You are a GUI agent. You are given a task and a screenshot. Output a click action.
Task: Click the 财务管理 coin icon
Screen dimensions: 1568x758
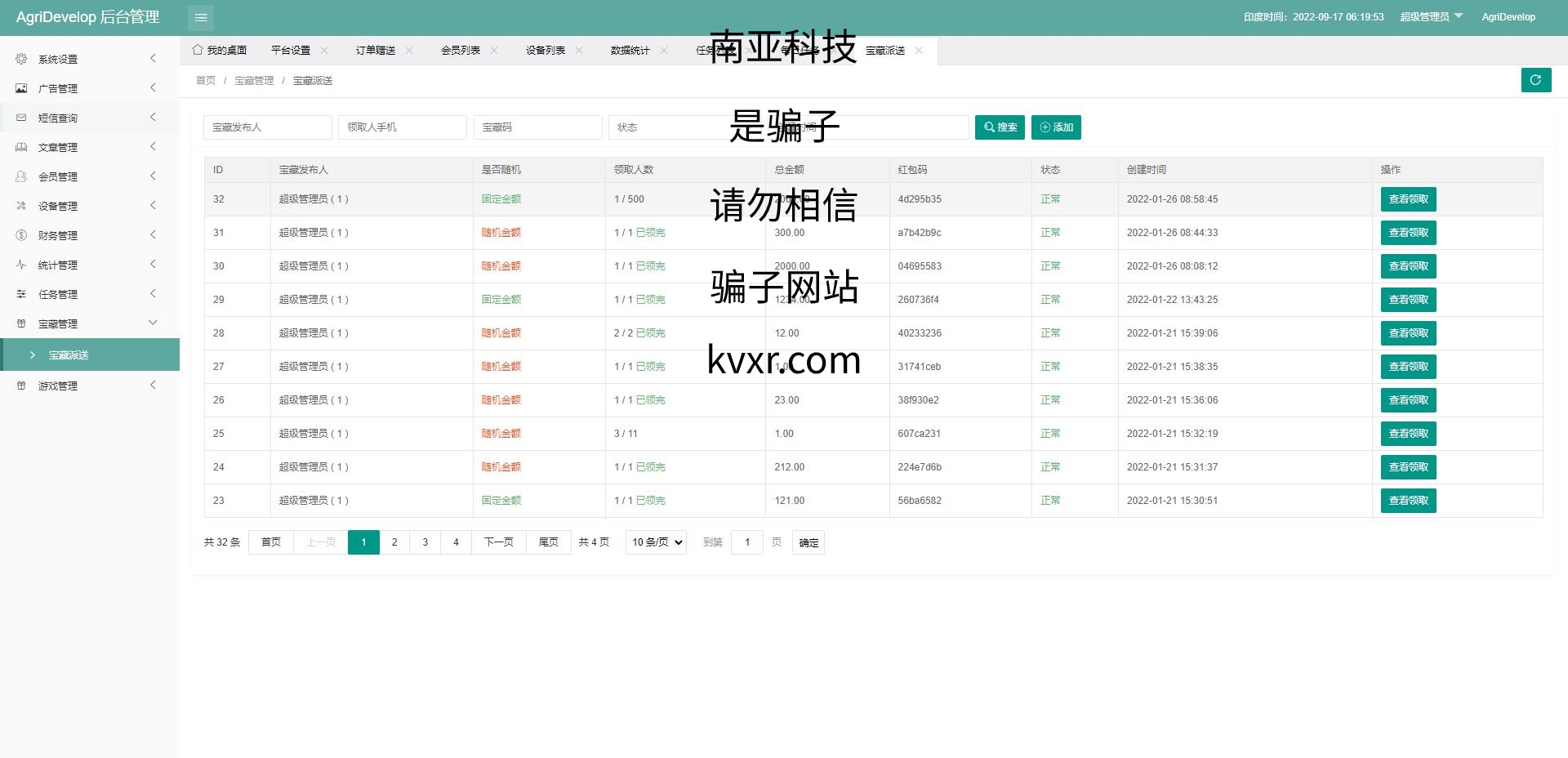click(x=21, y=235)
